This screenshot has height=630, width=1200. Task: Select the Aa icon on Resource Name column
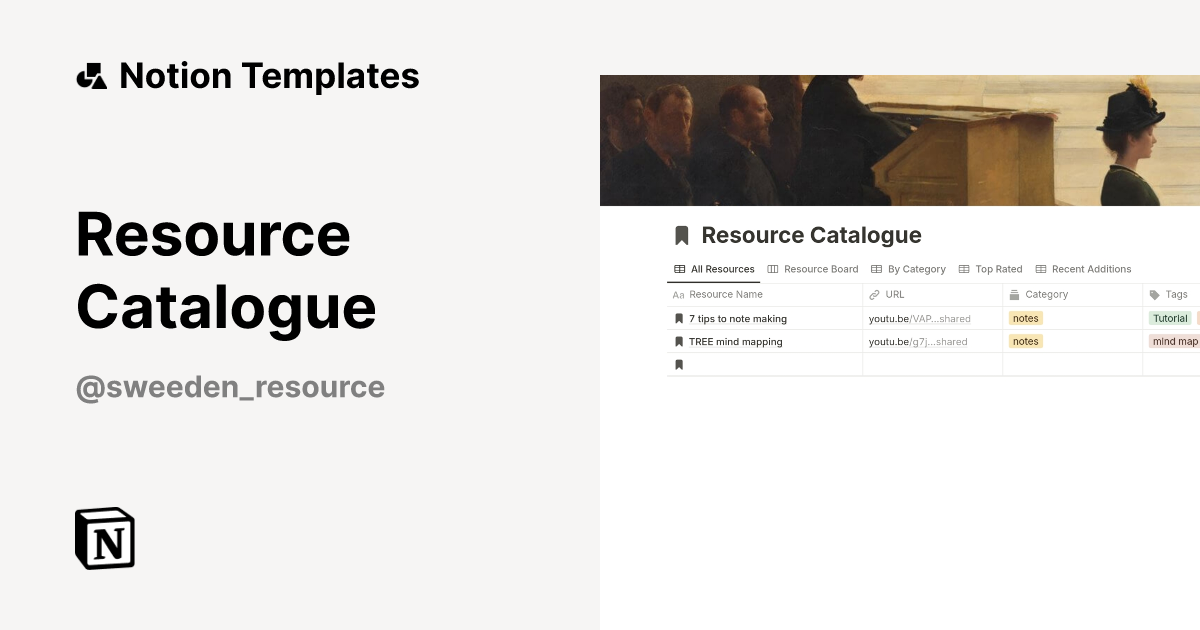coord(678,294)
